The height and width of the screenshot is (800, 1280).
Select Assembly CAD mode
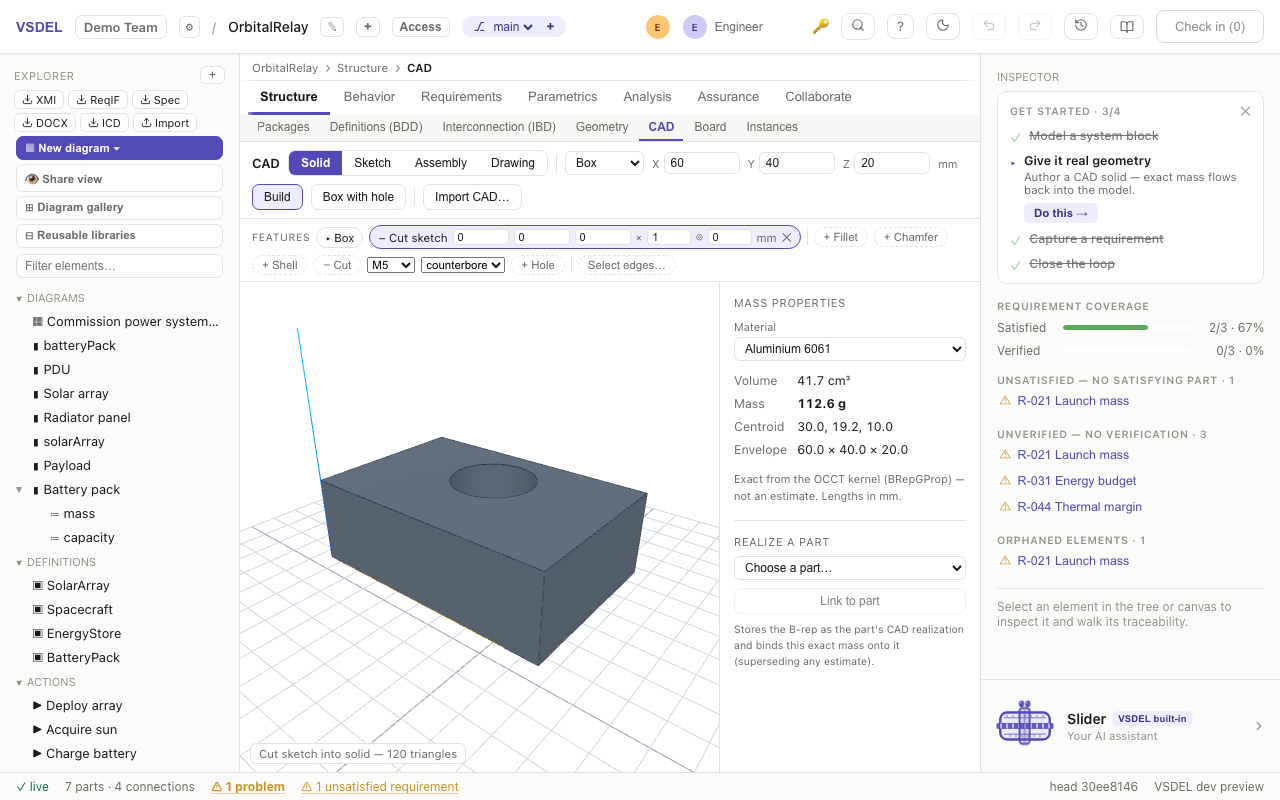440,163
